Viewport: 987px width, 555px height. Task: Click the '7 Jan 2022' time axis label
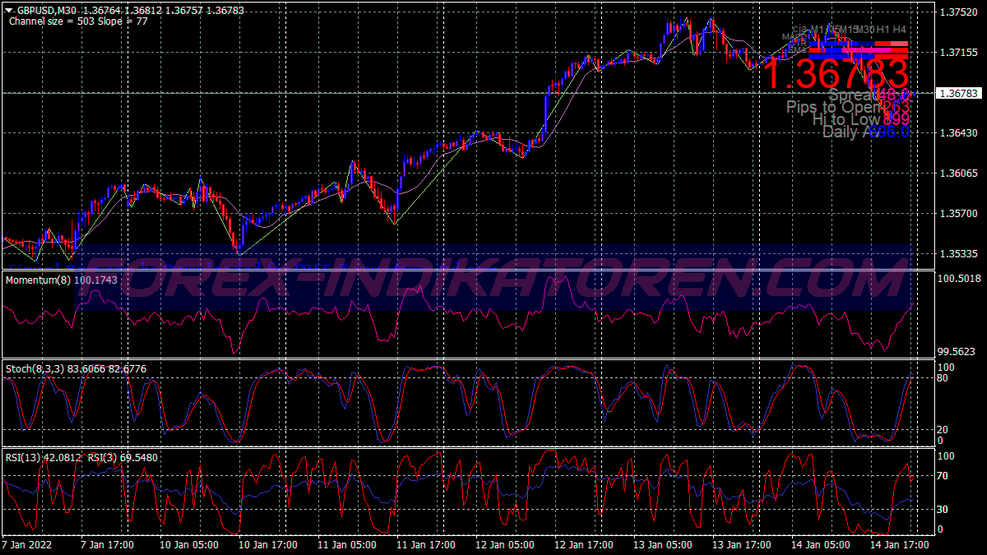tap(27, 545)
